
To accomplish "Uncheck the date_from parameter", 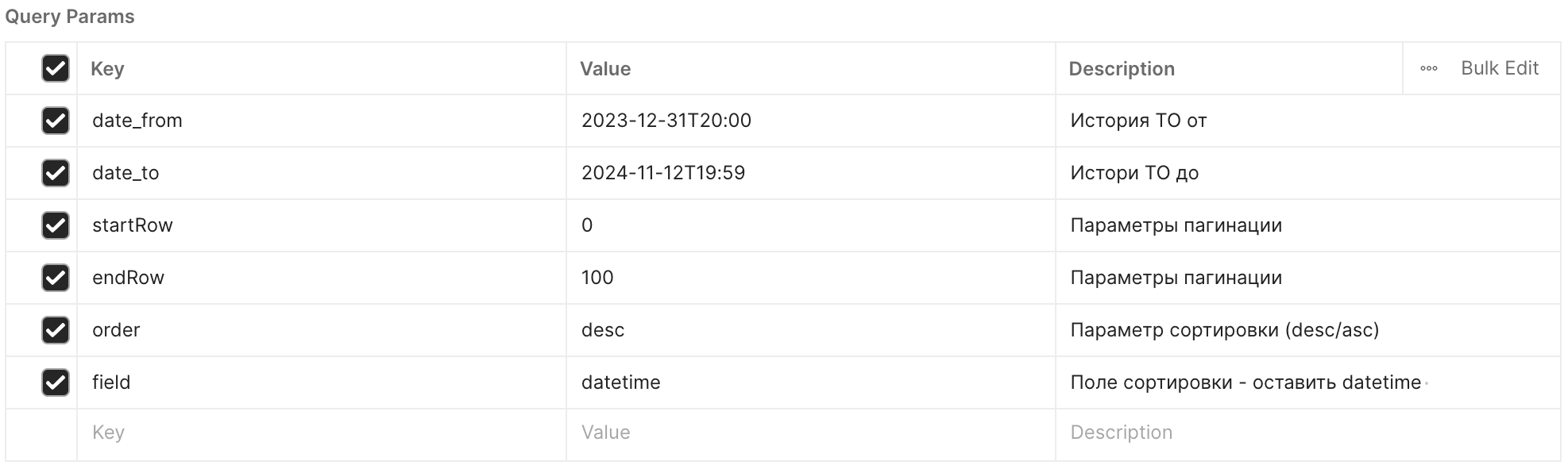I will (56, 121).
